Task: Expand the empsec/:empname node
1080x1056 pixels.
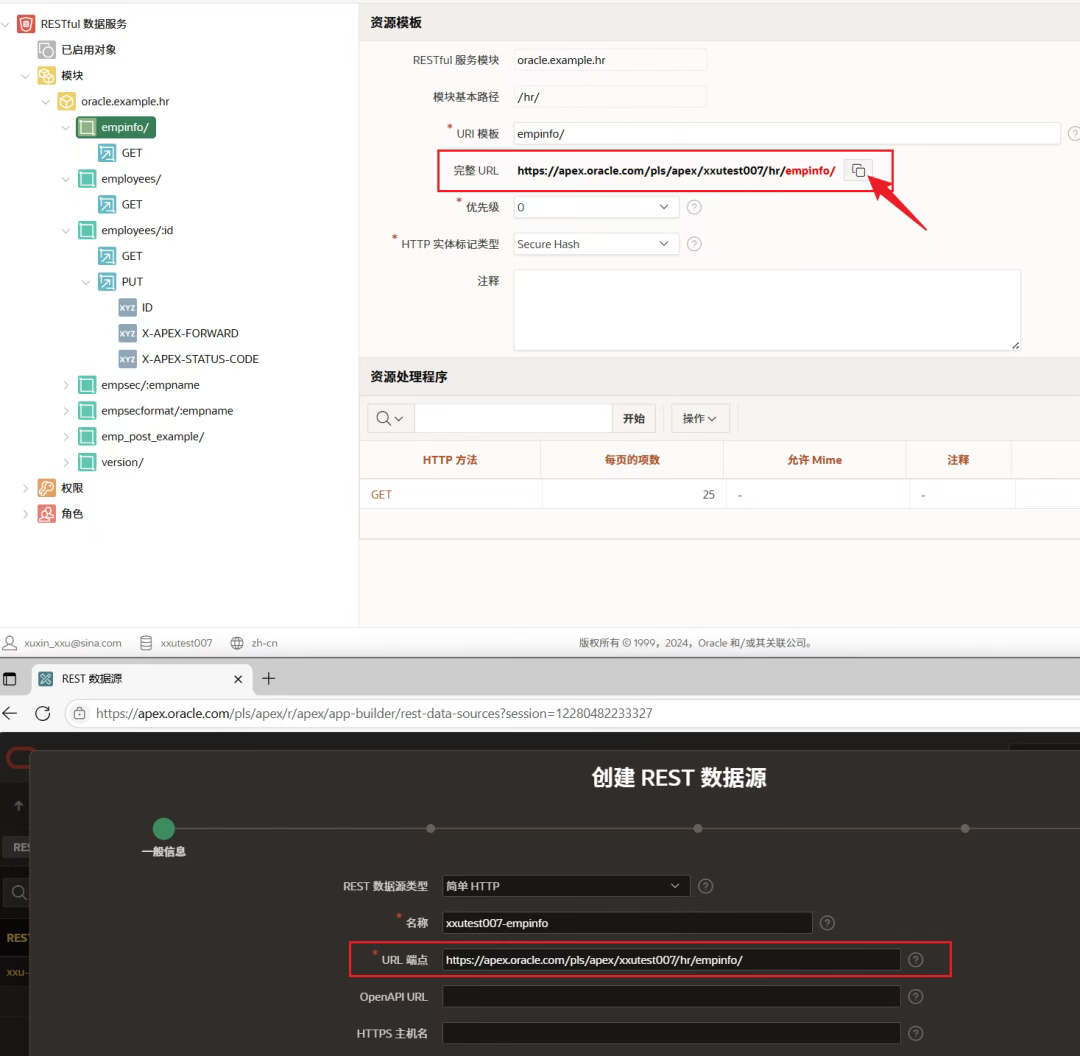Action: pos(66,385)
